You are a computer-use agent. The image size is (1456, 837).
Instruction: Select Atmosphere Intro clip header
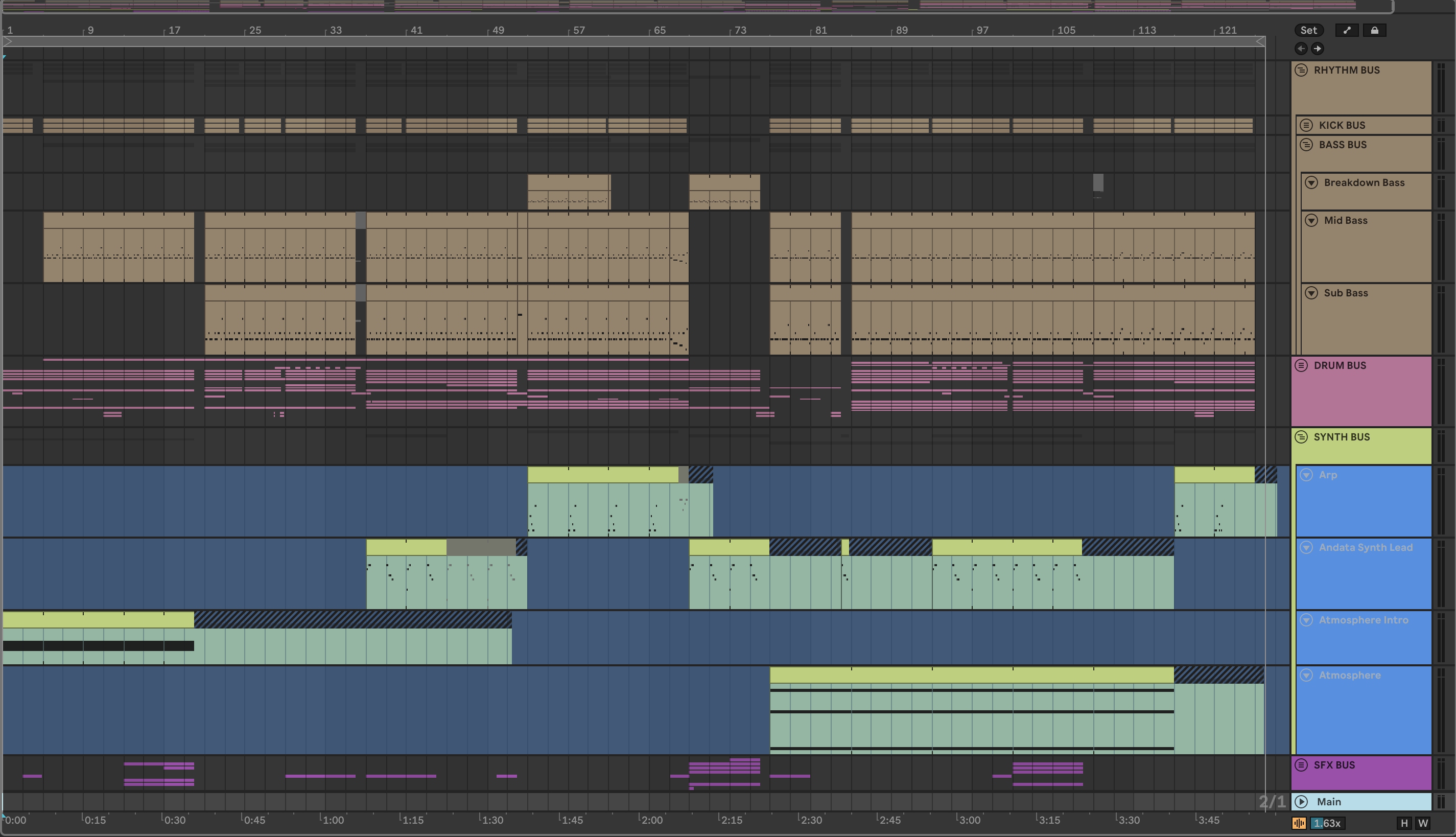[x=98, y=620]
